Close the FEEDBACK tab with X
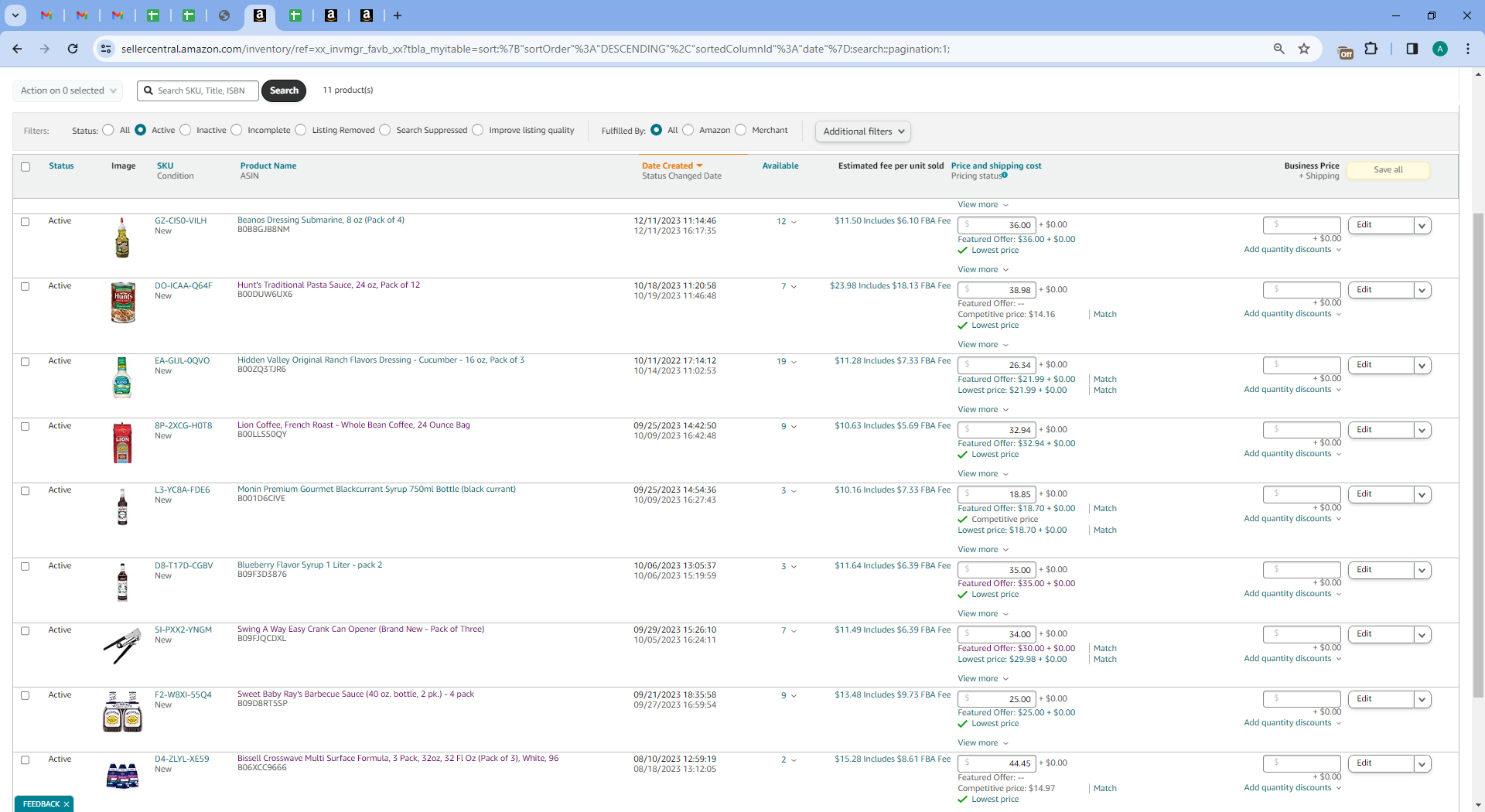The image size is (1485, 812). click(67, 804)
